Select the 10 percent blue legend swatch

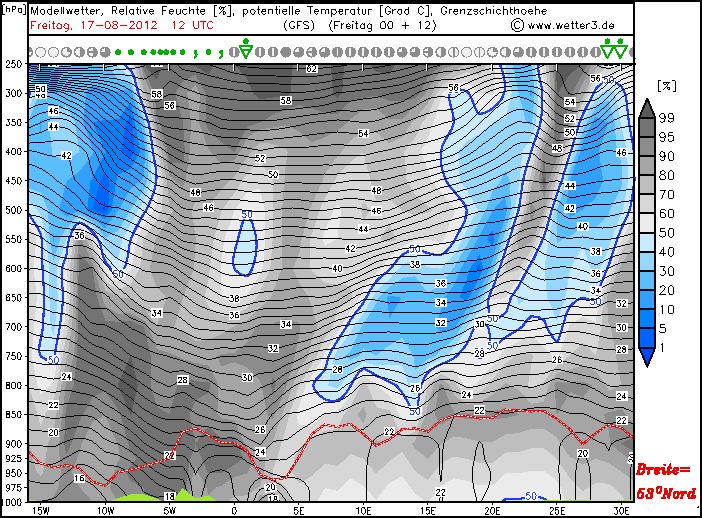click(x=647, y=308)
